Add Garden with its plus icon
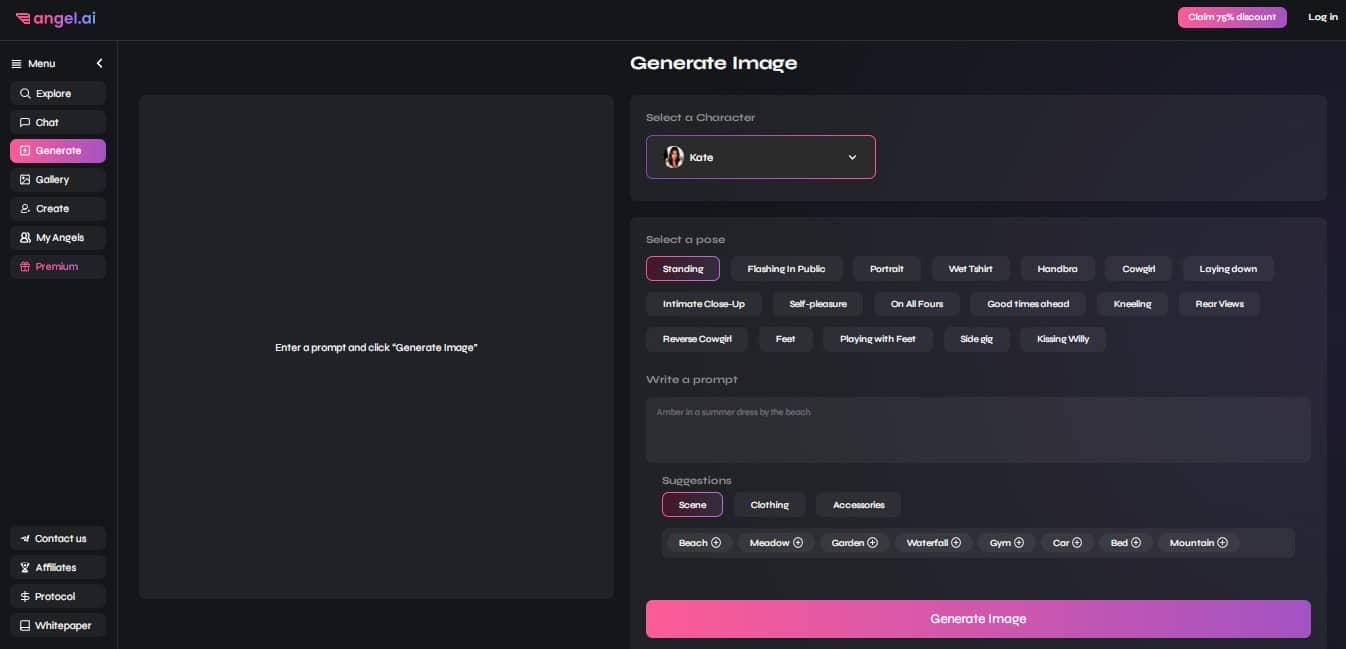Image resolution: width=1346 pixels, height=649 pixels. (x=873, y=543)
